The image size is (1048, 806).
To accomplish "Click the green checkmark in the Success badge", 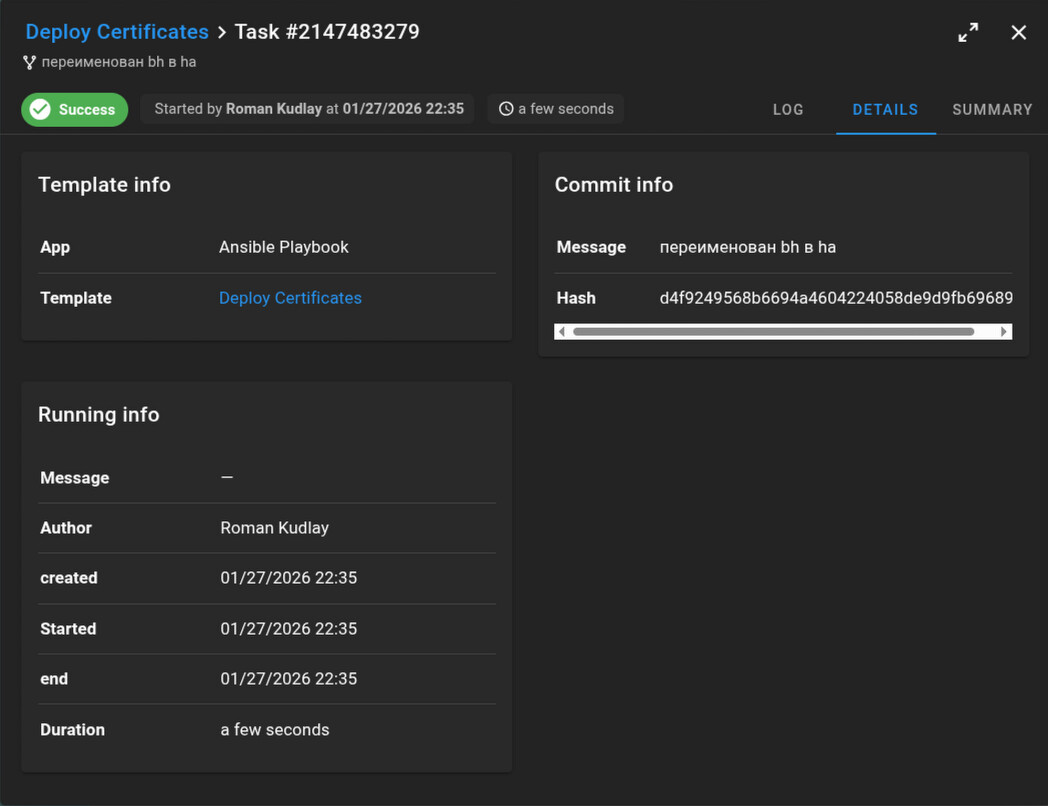I will click(40, 109).
